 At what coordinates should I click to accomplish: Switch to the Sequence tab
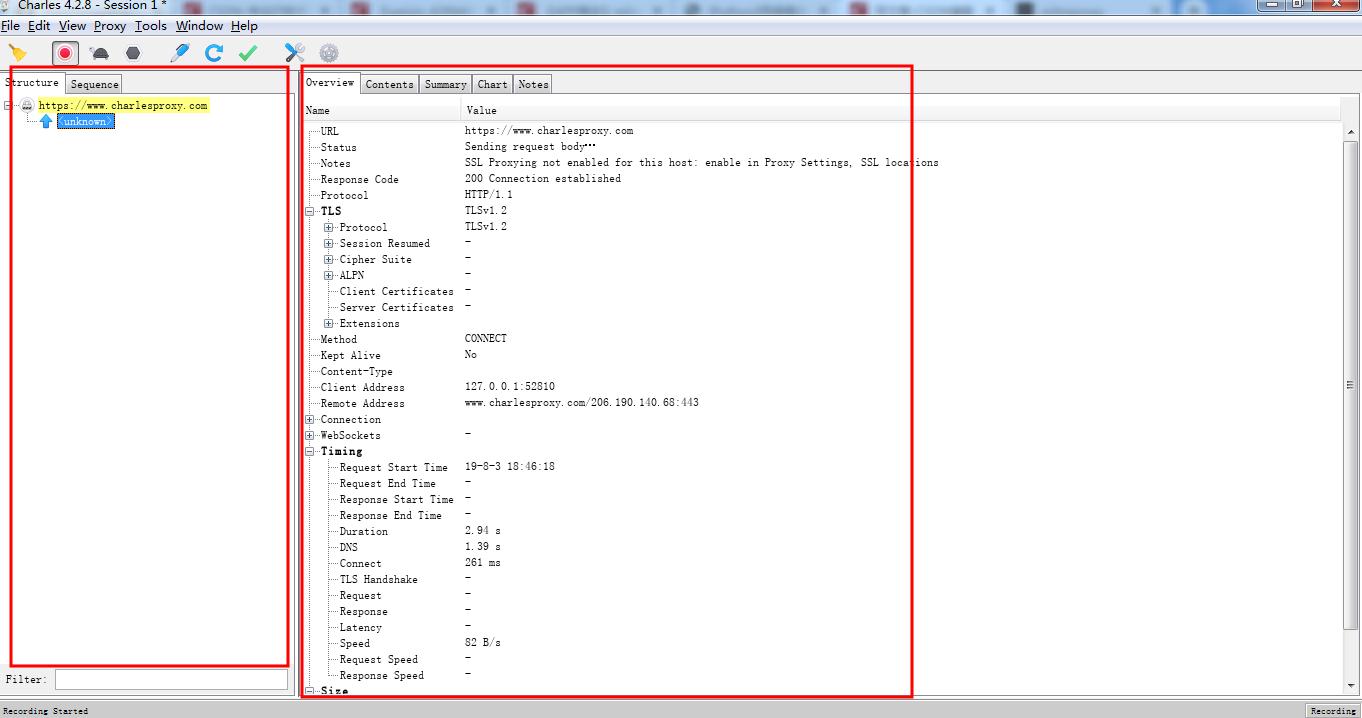[95, 84]
